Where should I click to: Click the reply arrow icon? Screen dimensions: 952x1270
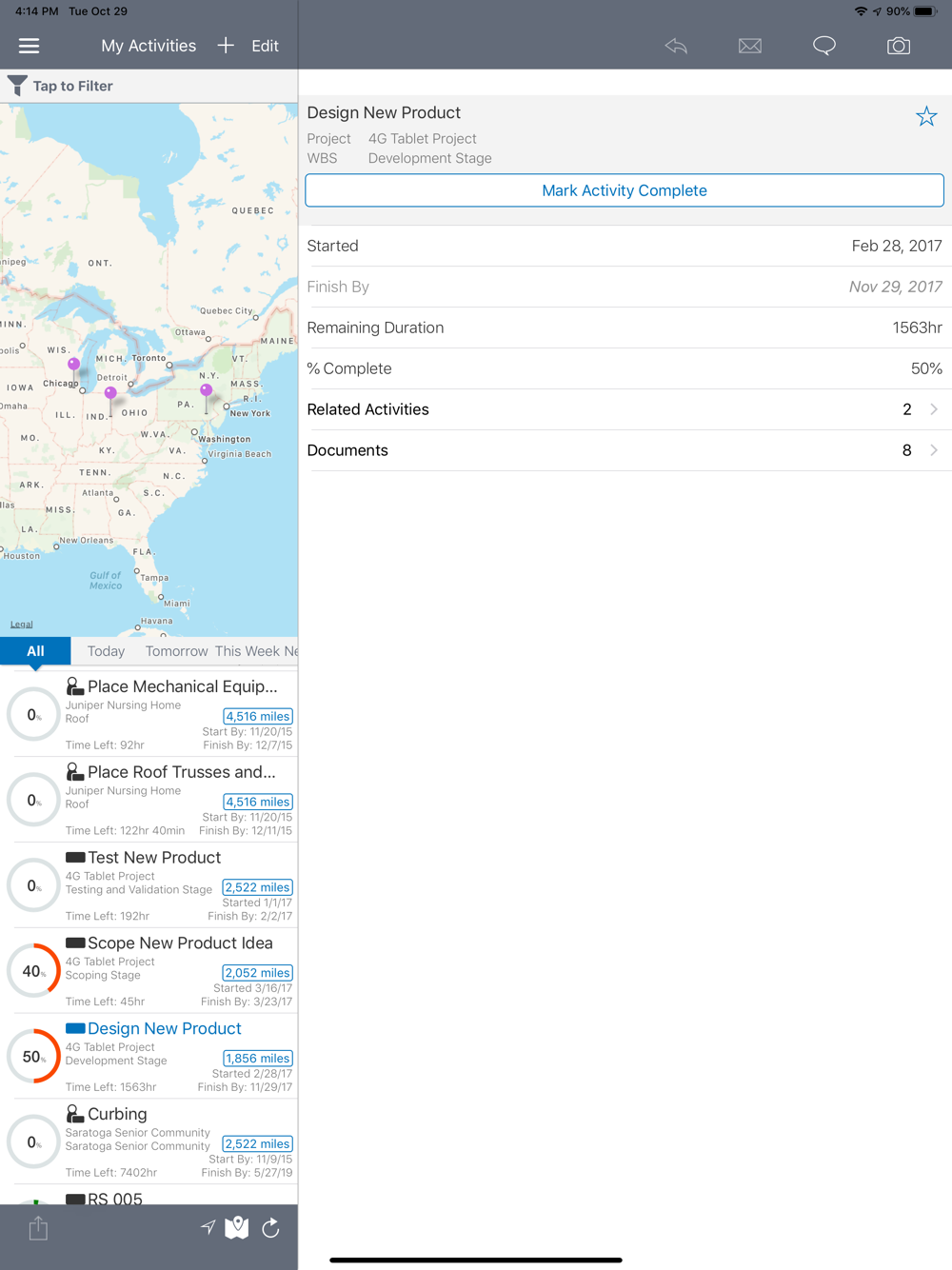click(x=676, y=46)
